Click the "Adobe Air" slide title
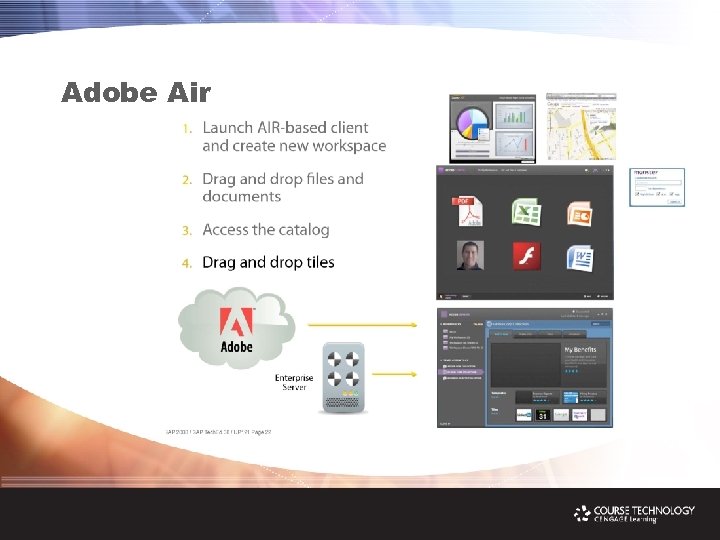This screenshot has width=720, height=540. [x=136, y=92]
